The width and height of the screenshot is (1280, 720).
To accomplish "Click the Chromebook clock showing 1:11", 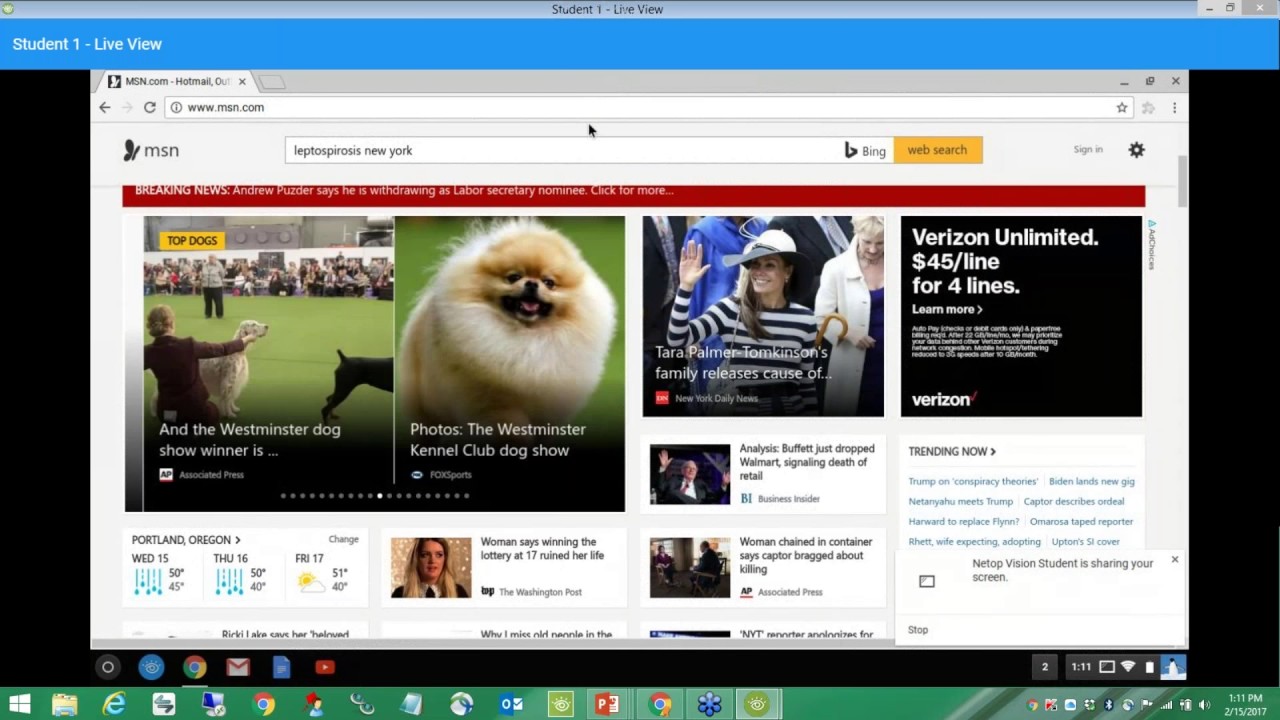I will tap(1081, 667).
